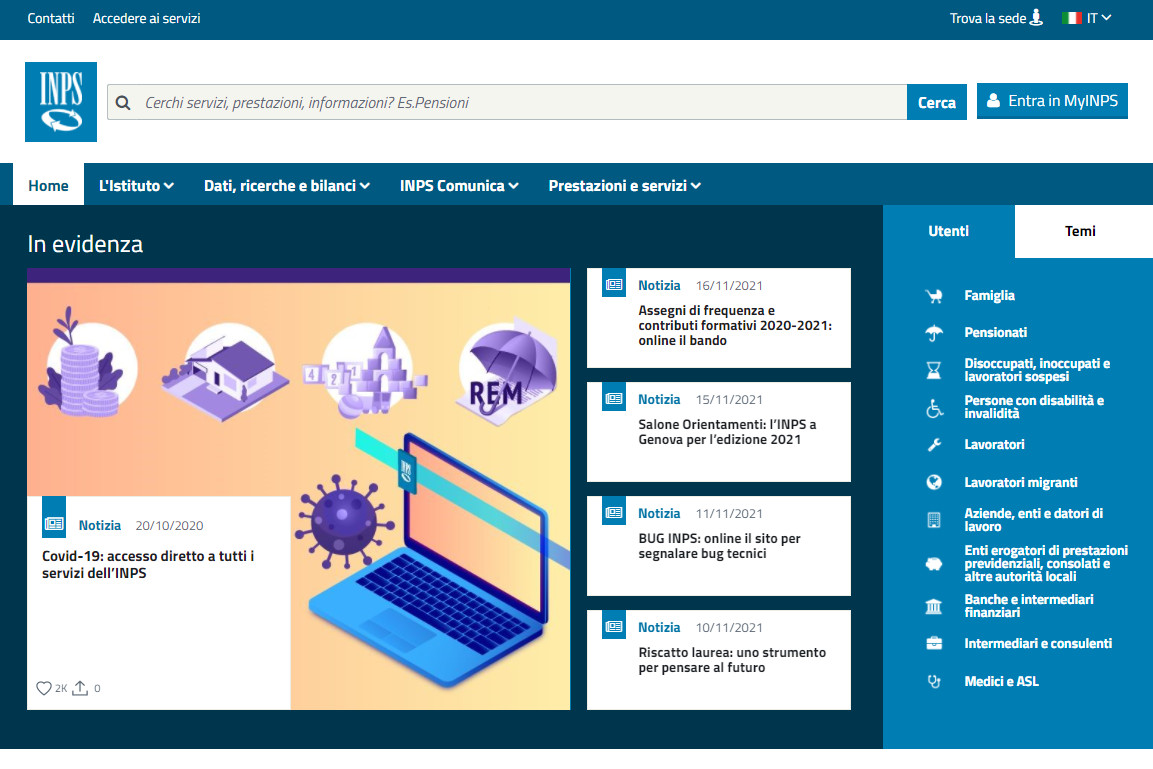Click the hourglass icon for Disoccupati

point(934,370)
